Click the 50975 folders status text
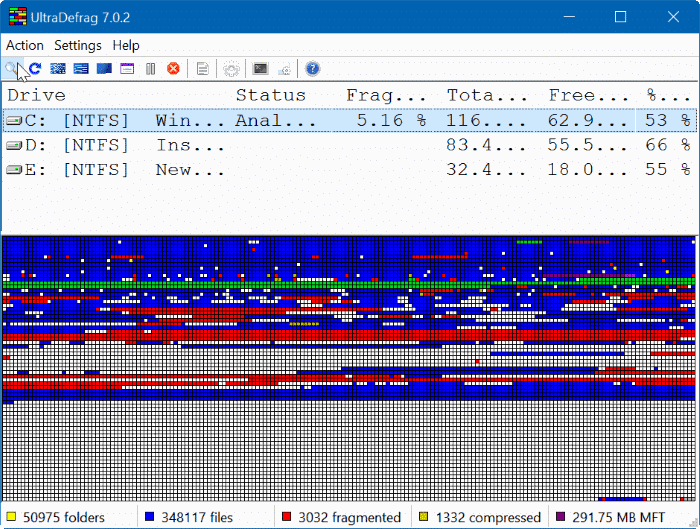The height and width of the screenshot is (529, 700). 64,517
